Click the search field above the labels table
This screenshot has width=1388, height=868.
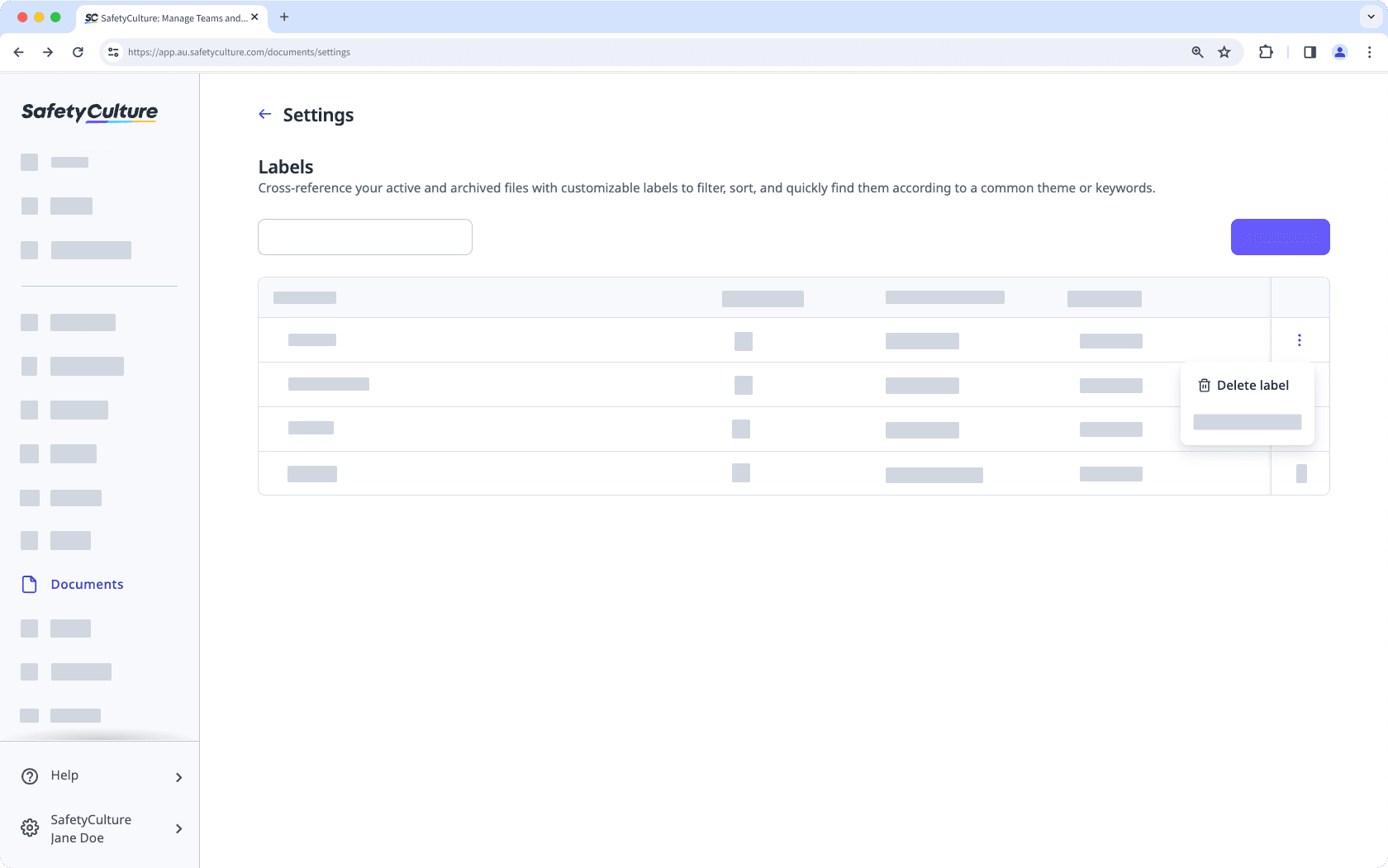coord(364,237)
